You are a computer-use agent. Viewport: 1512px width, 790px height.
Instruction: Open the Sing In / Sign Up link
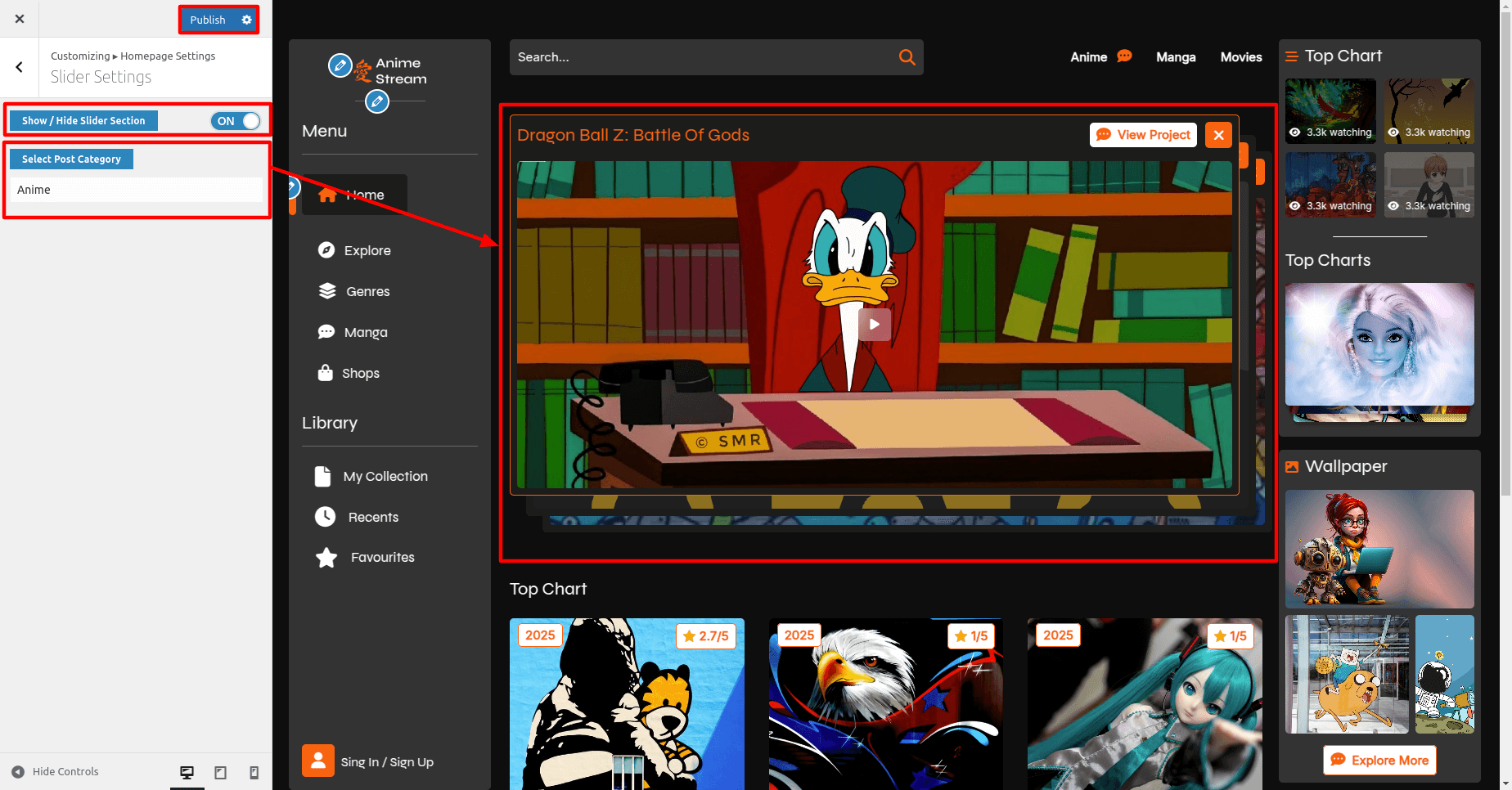click(386, 761)
